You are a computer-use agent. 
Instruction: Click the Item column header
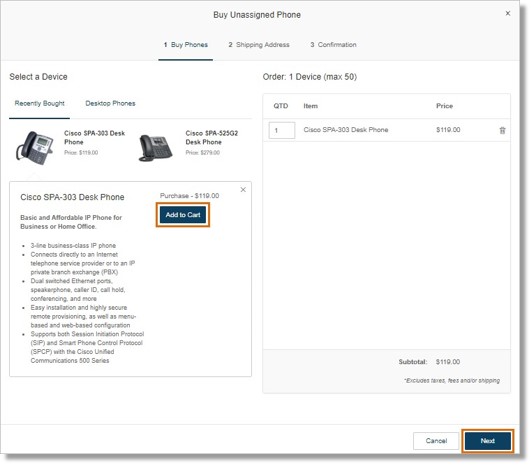311,106
